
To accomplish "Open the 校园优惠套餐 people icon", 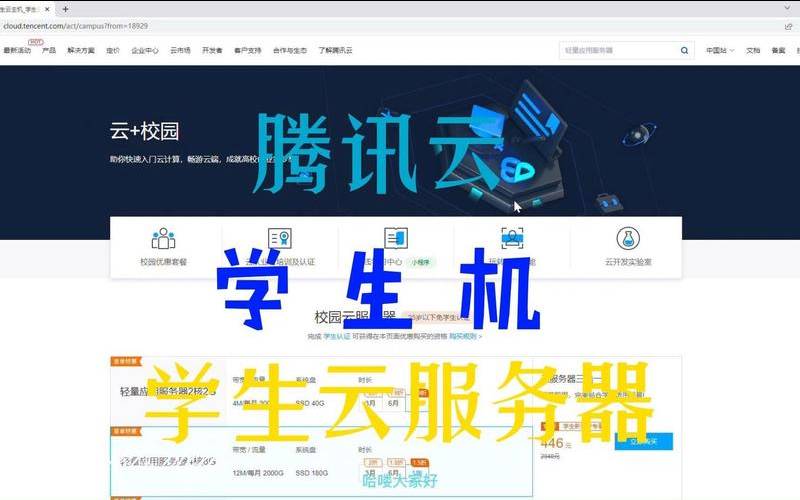I will [163, 238].
